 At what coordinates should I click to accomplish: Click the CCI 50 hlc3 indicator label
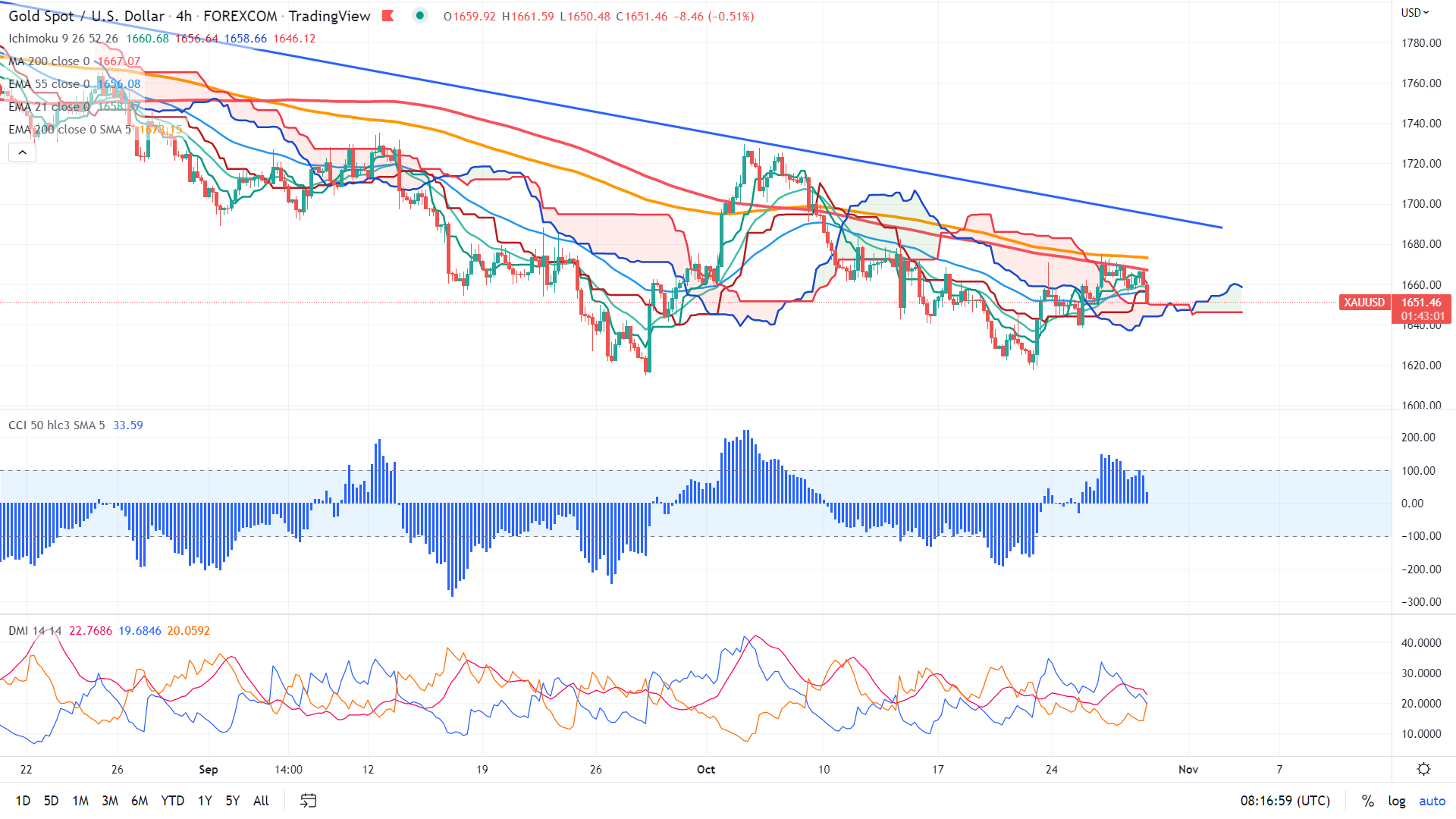(56, 425)
